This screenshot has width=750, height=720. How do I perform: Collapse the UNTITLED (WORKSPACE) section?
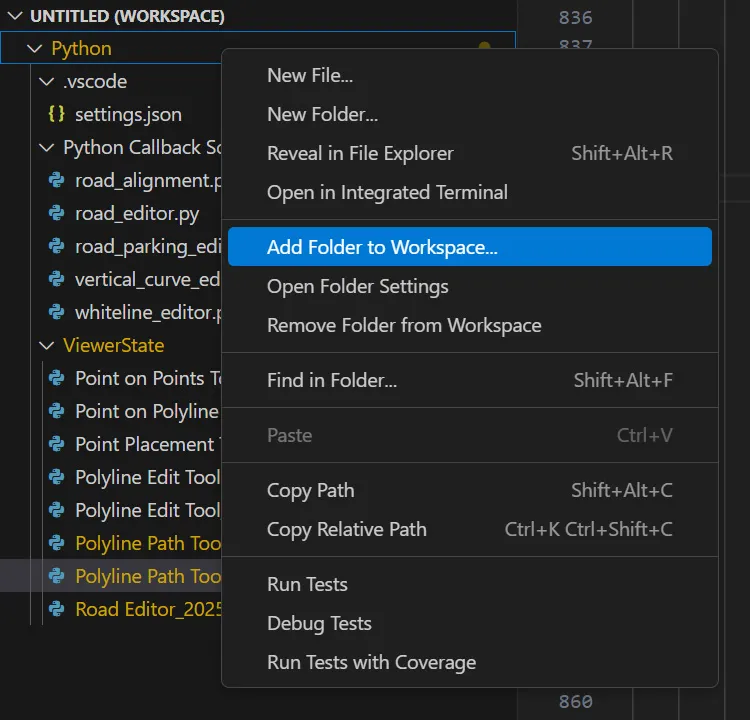15,16
